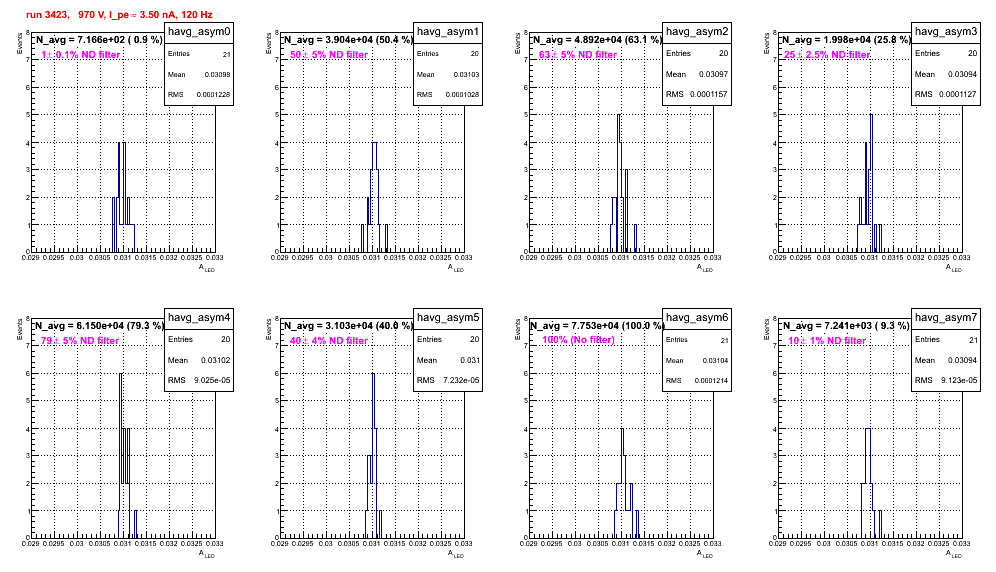Pick the magenta 40± 4% ND filter label

329,341
